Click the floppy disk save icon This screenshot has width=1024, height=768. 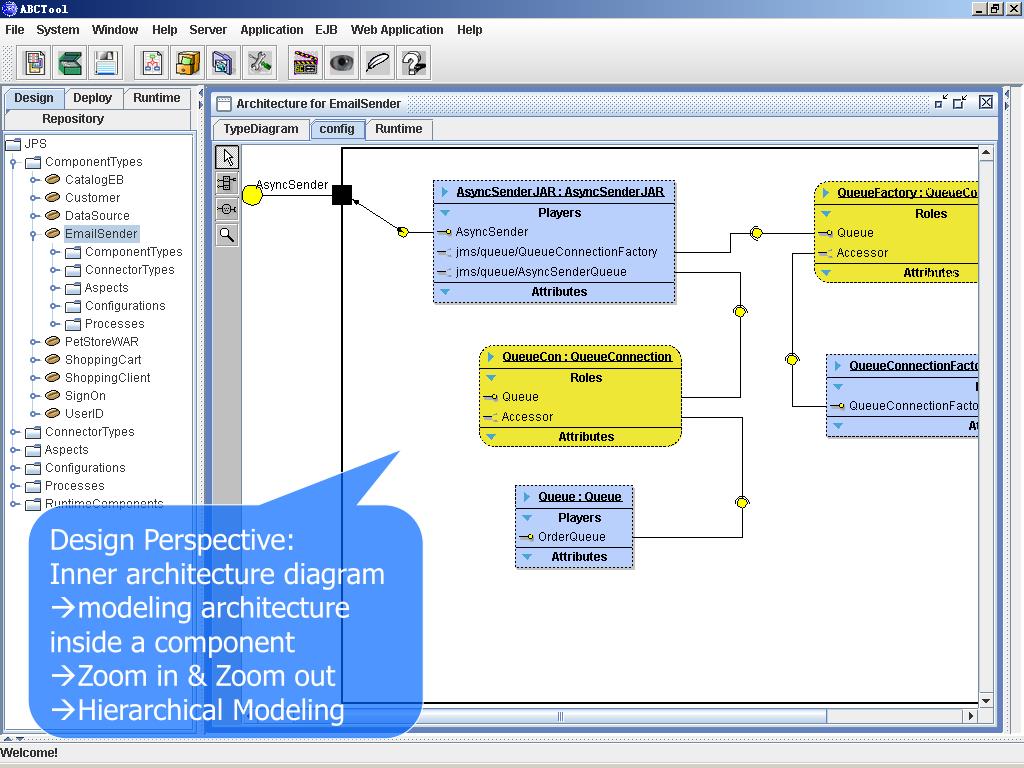(105, 63)
